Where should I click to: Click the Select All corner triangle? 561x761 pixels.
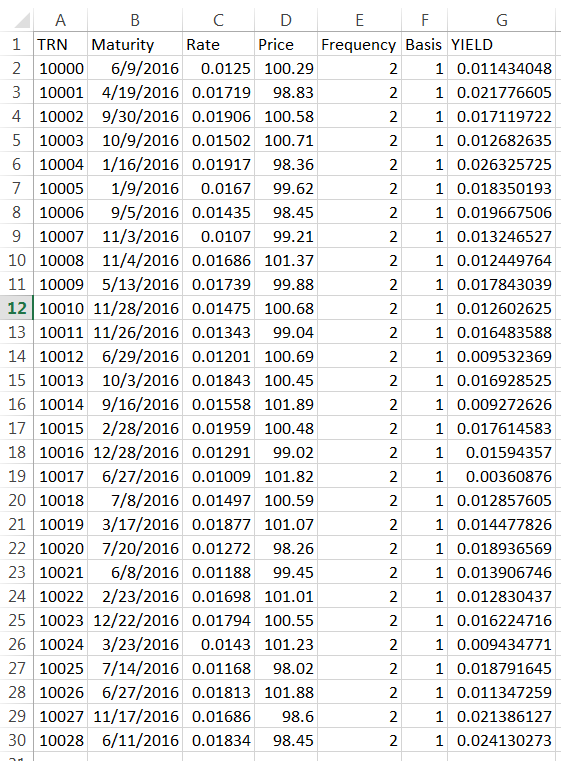tap(21, 20)
